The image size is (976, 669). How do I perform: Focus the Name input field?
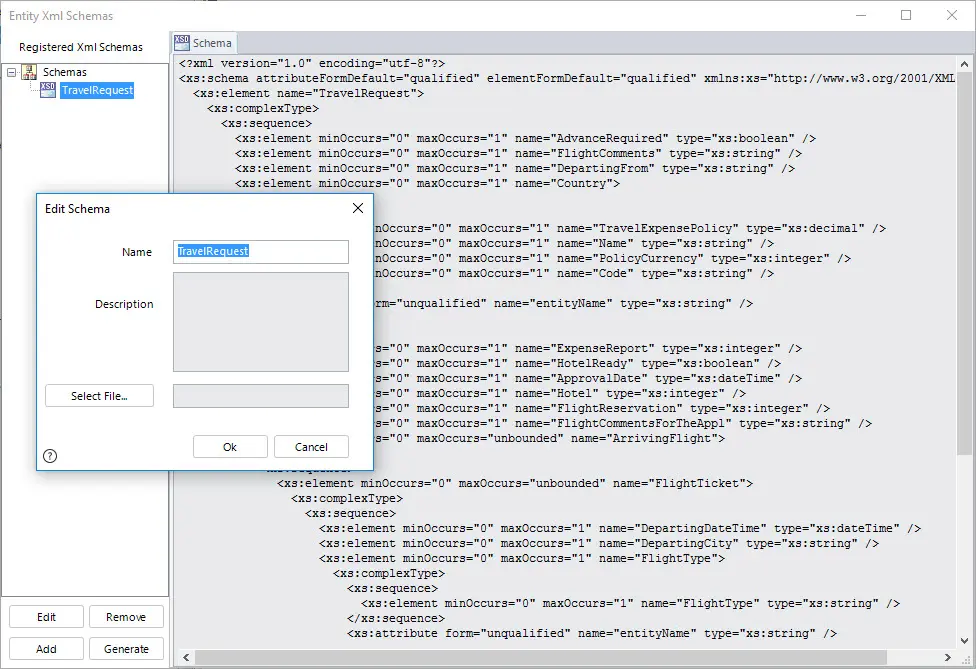pyautogui.click(x=261, y=251)
